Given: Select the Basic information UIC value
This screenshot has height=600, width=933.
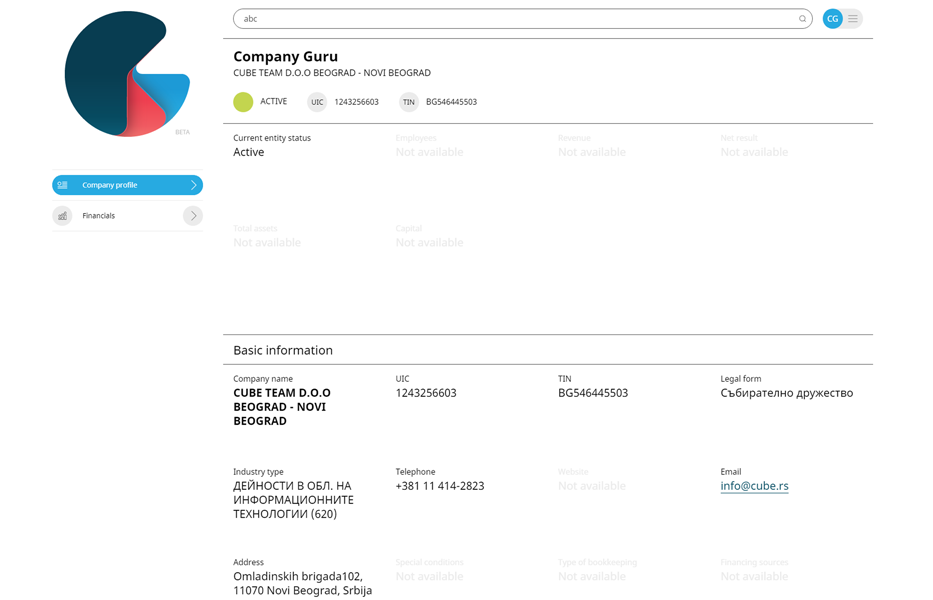Looking at the screenshot, I should coord(426,393).
